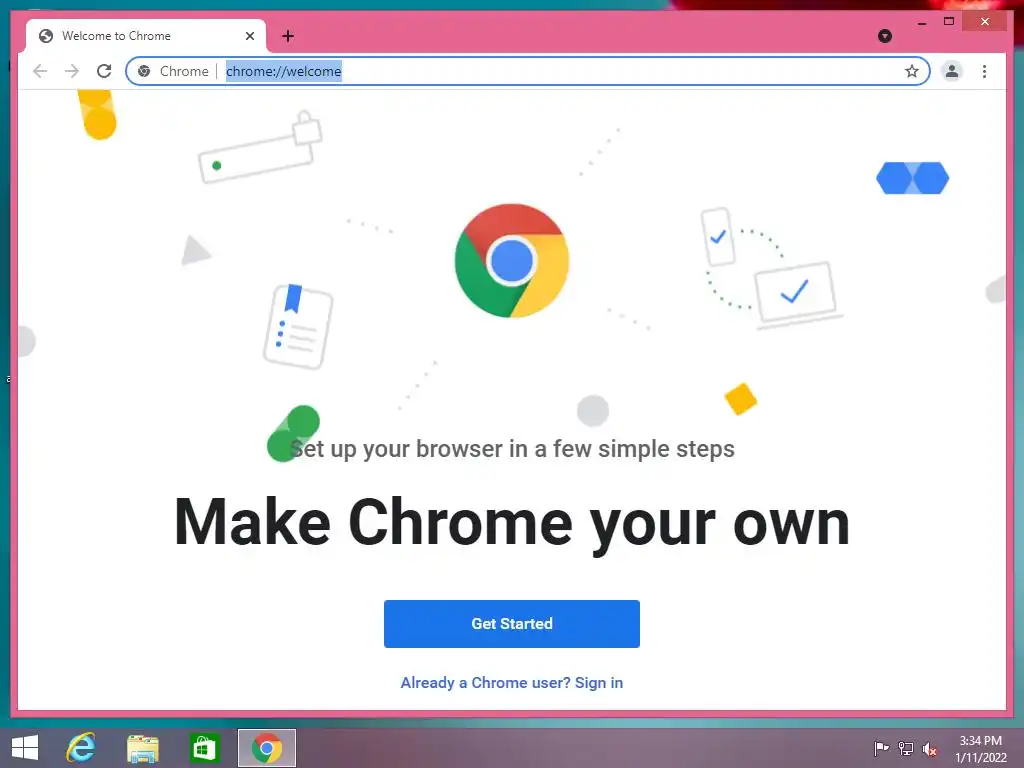Close the Welcome to Chrome tab
Image resolution: width=1024 pixels, height=768 pixels.
(x=249, y=36)
